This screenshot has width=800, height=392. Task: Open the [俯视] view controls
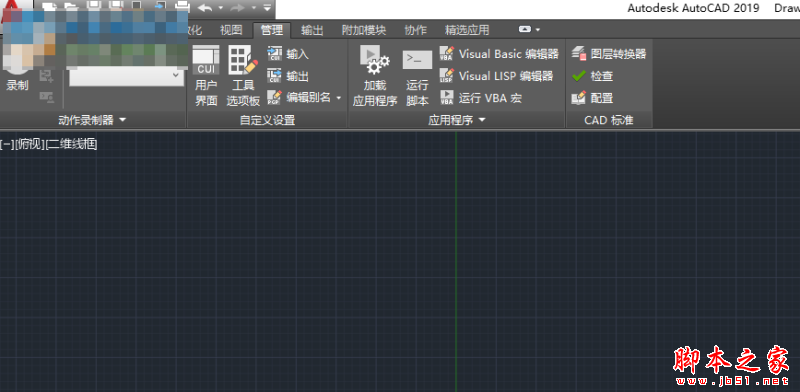pyautogui.click(x=30, y=144)
